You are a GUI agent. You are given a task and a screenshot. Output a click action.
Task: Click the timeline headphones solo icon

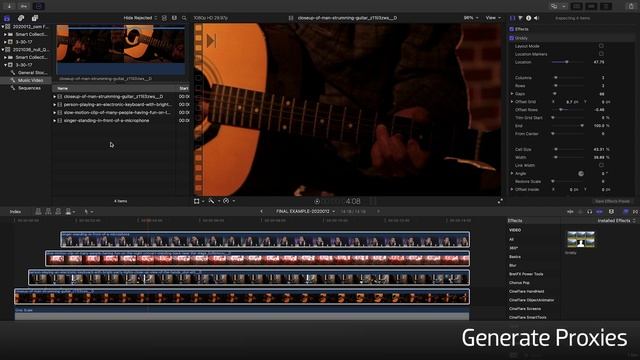589,211
